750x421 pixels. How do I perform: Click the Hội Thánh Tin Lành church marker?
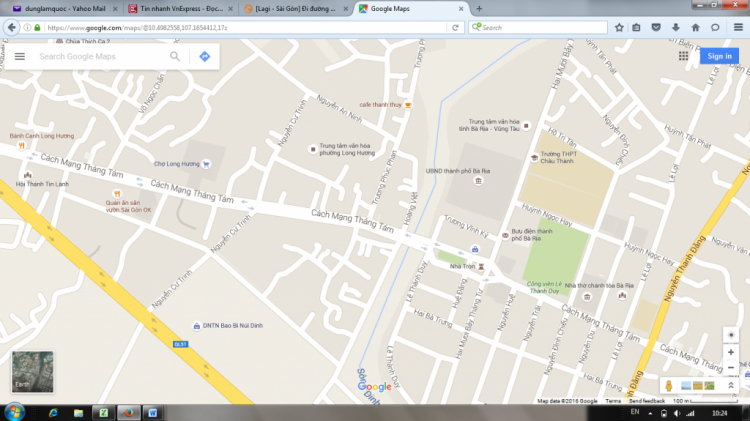[x=27, y=175]
